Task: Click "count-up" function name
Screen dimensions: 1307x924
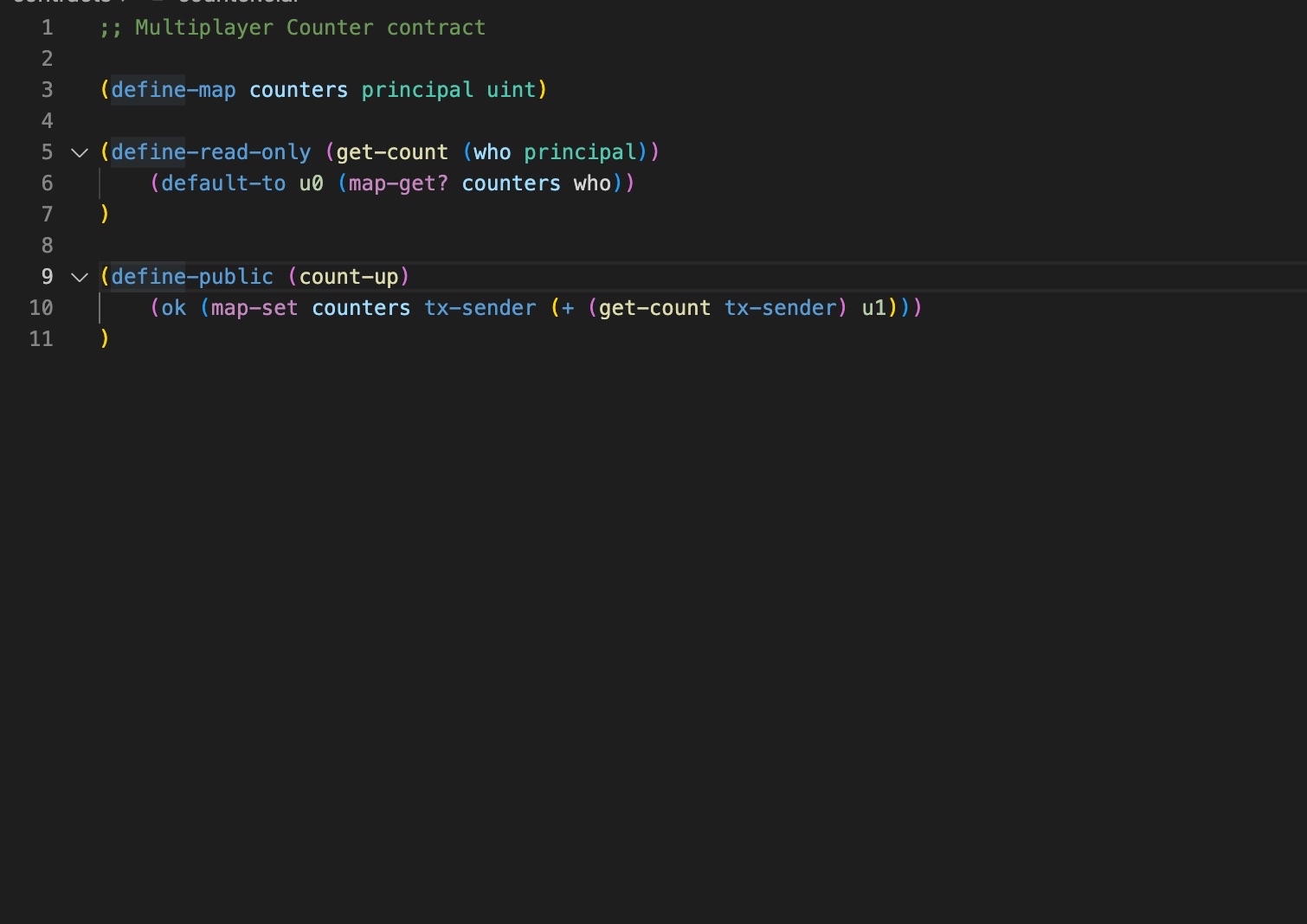Action: coord(349,277)
